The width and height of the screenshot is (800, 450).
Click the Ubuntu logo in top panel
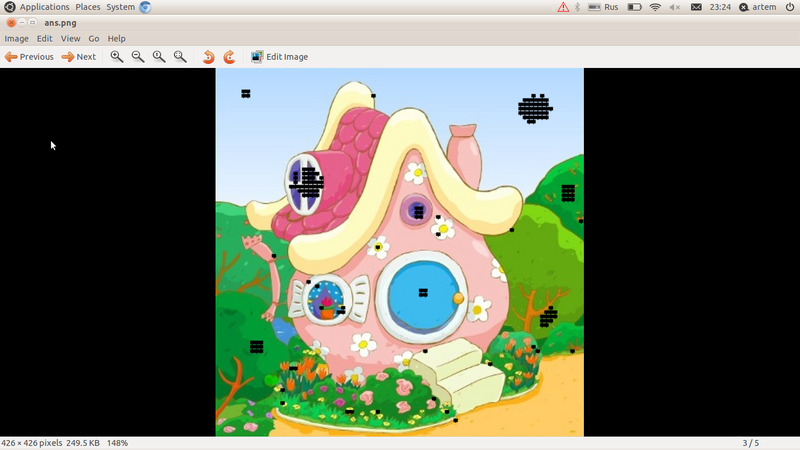click(x=9, y=7)
